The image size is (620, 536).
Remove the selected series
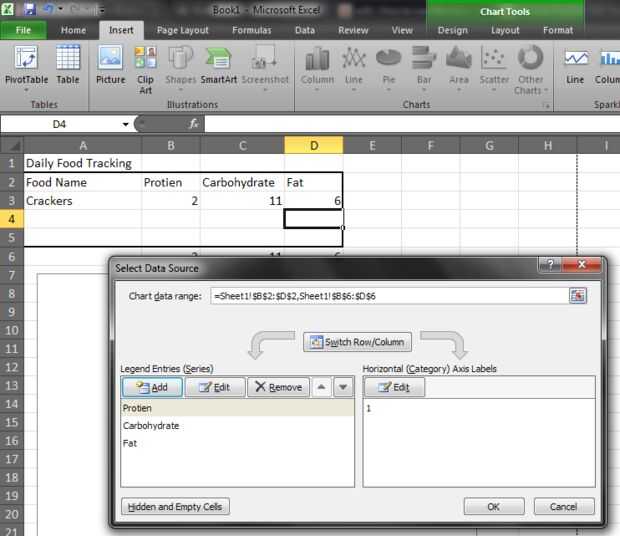click(278, 387)
